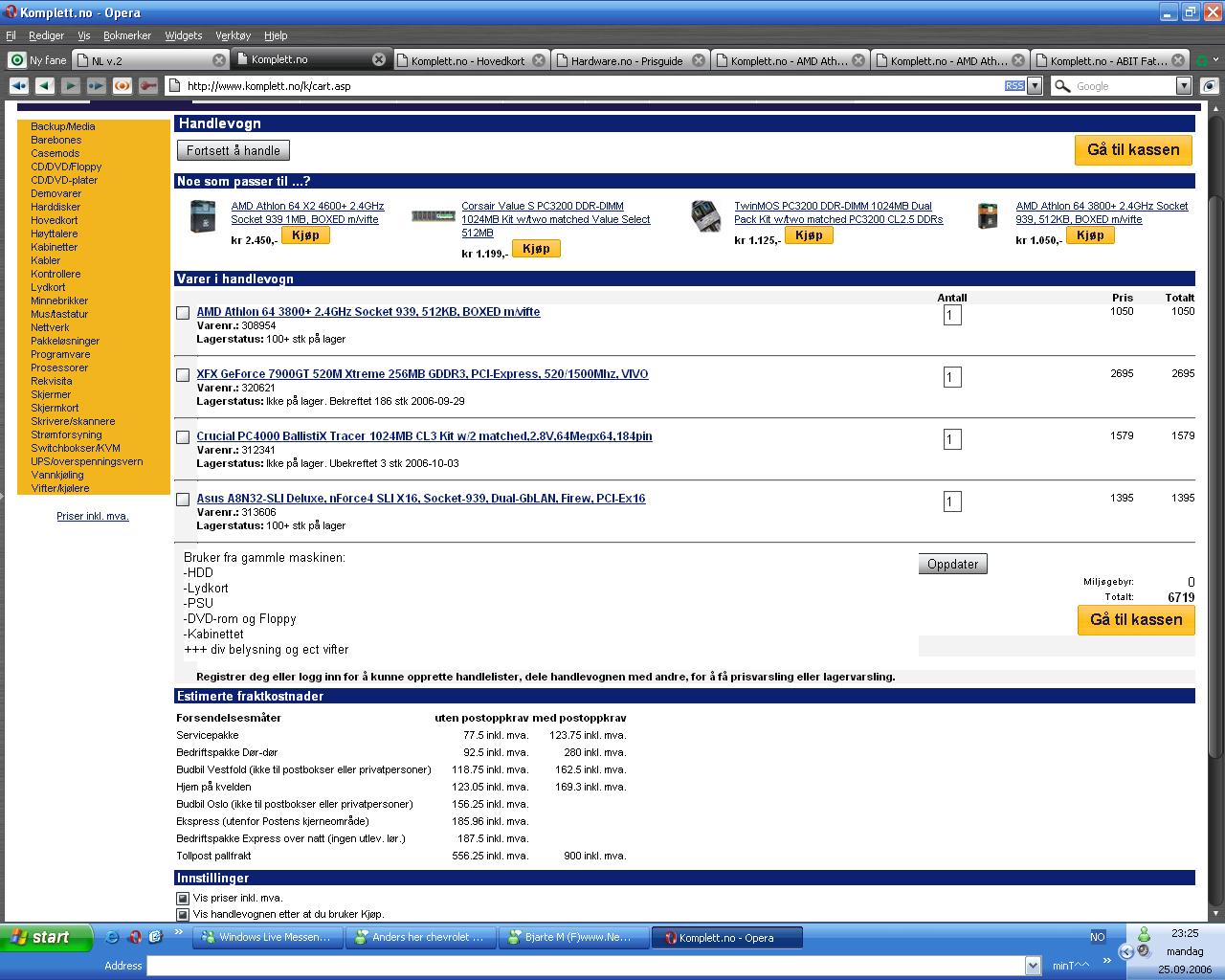Click the TwinMOS memory product thumbnail
Screen dimensions: 1225x980
pyautogui.click(x=705, y=216)
